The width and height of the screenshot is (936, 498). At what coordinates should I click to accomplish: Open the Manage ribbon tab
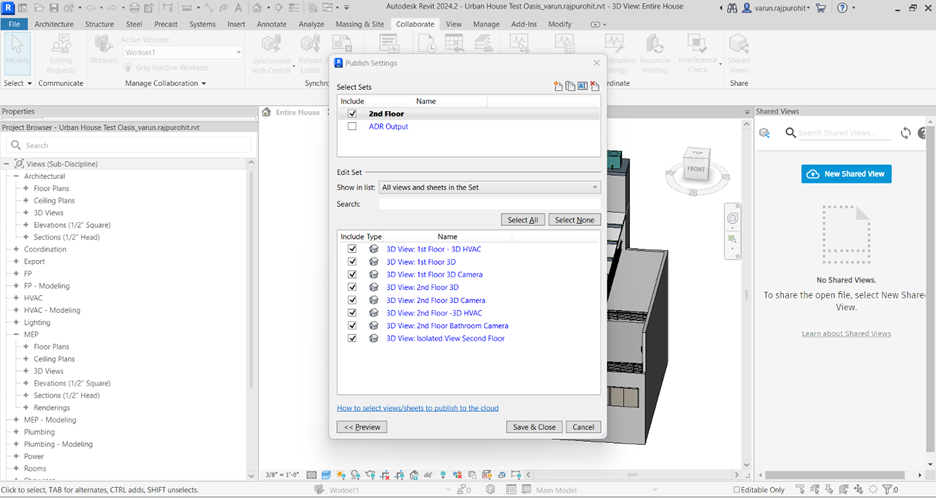pyautogui.click(x=486, y=24)
